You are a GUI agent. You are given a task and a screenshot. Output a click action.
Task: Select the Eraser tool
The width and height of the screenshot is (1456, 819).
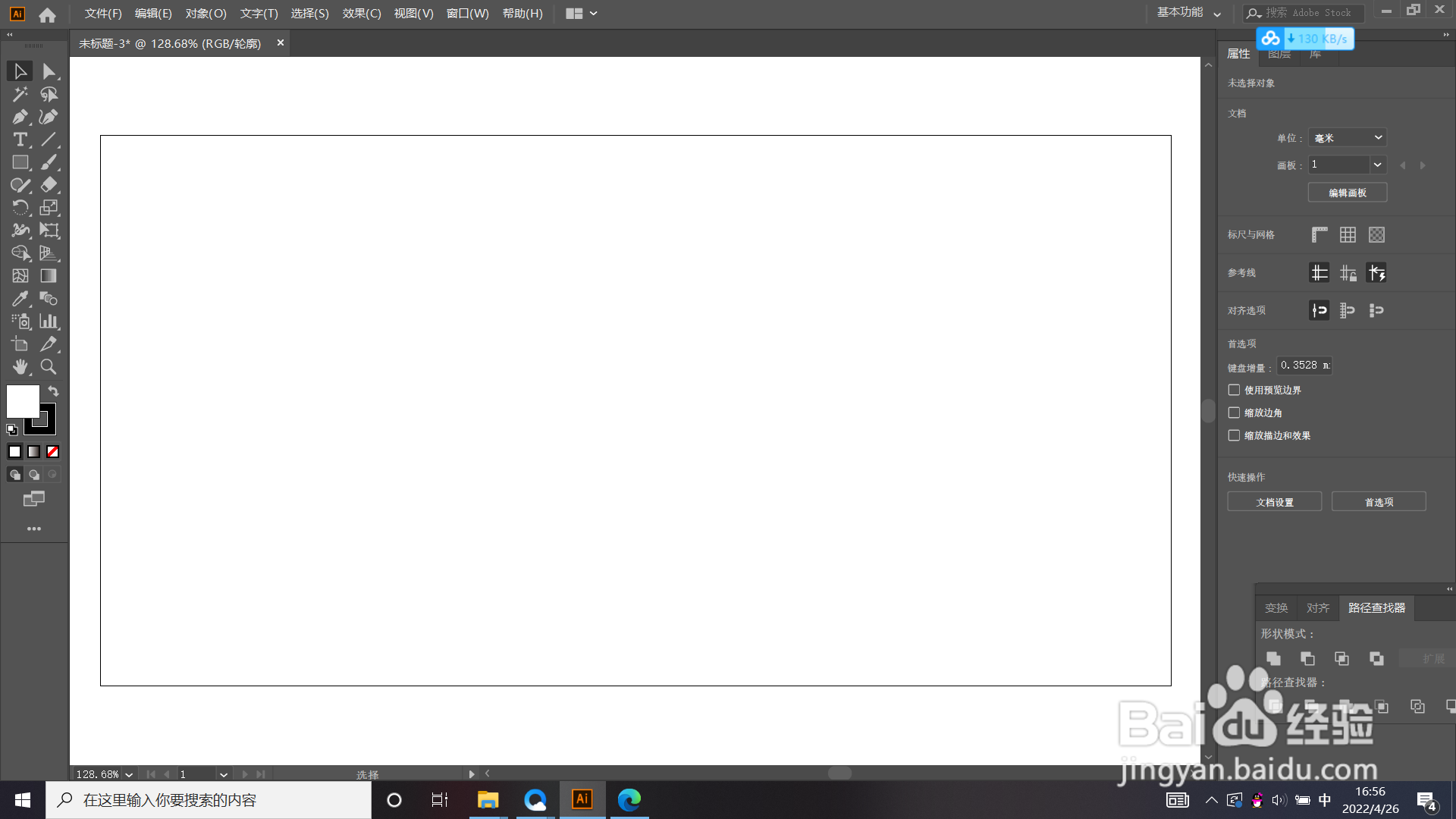point(49,185)
